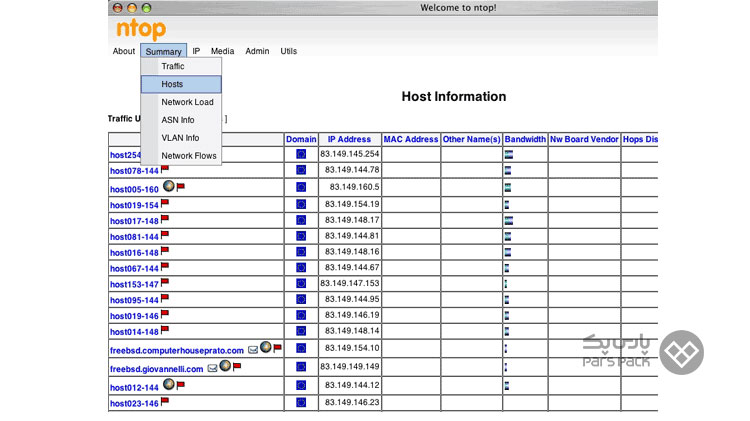The height and width of the screenshot is (421, 750).
Task: Click bandwidth bar for 83.149.145.254
Action: [509, 154]
